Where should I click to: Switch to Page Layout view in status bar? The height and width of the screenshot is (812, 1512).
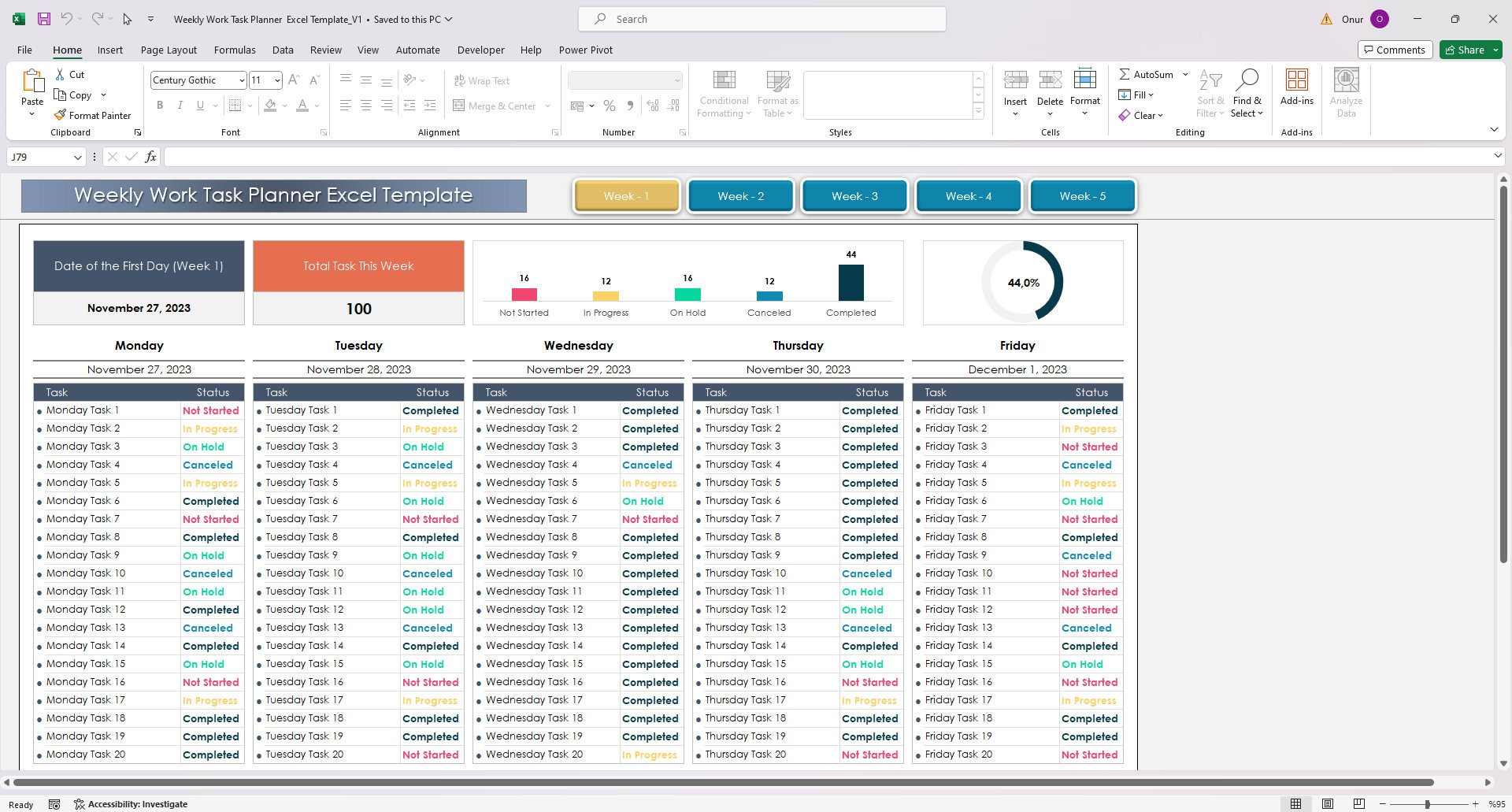1328,804
